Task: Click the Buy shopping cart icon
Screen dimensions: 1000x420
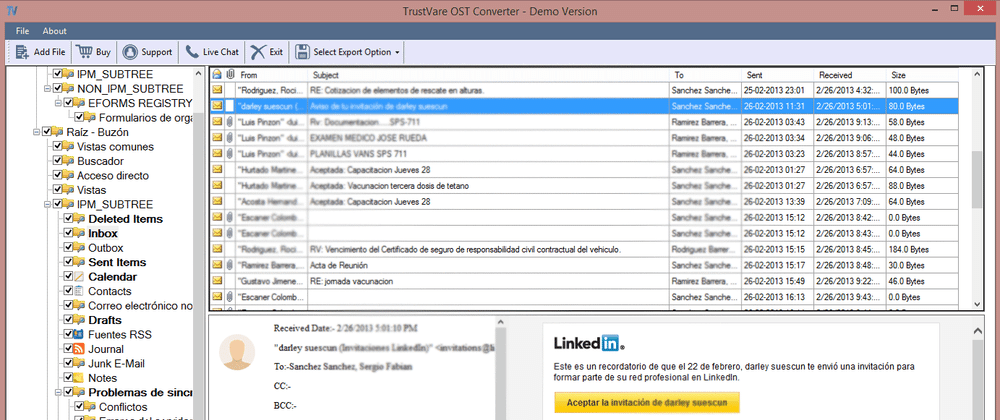Action: click(x=84, y=52)
